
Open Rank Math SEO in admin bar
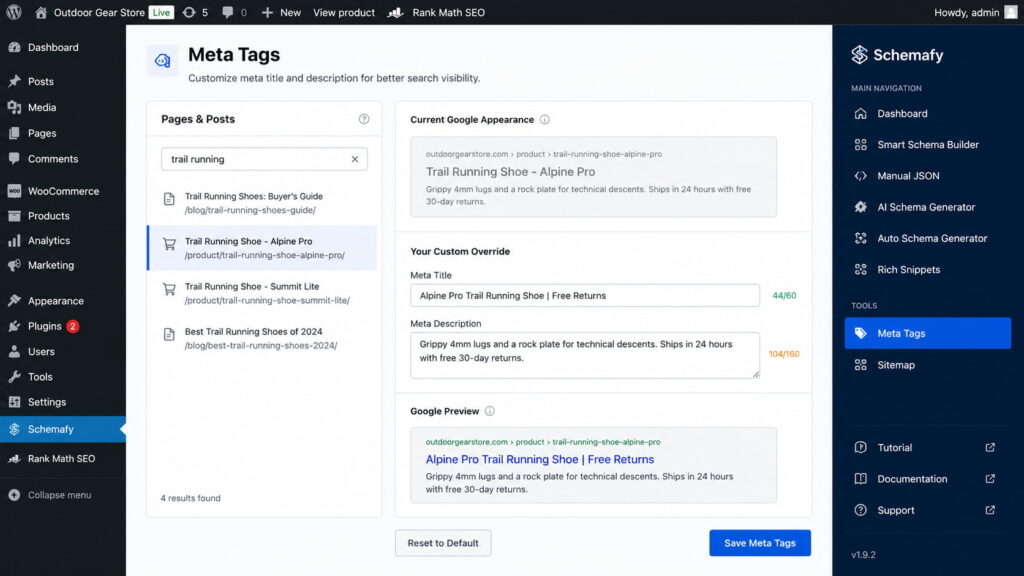pyautogui.click(x=436, y=12)
